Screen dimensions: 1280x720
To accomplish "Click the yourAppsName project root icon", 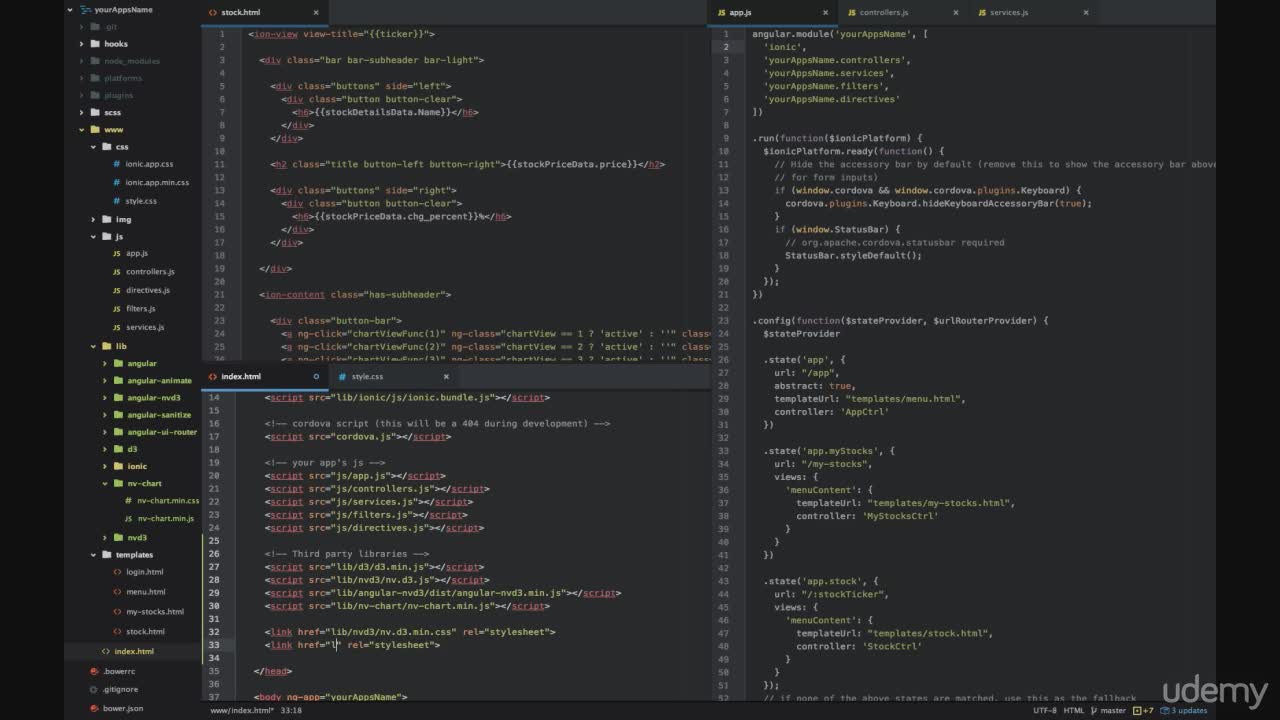I will pos(84,9).
